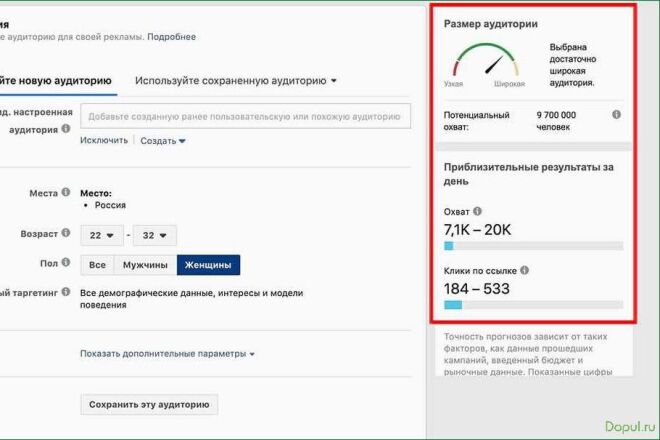Click custom audience input field
660x440 pixels.
coord(245,116)
